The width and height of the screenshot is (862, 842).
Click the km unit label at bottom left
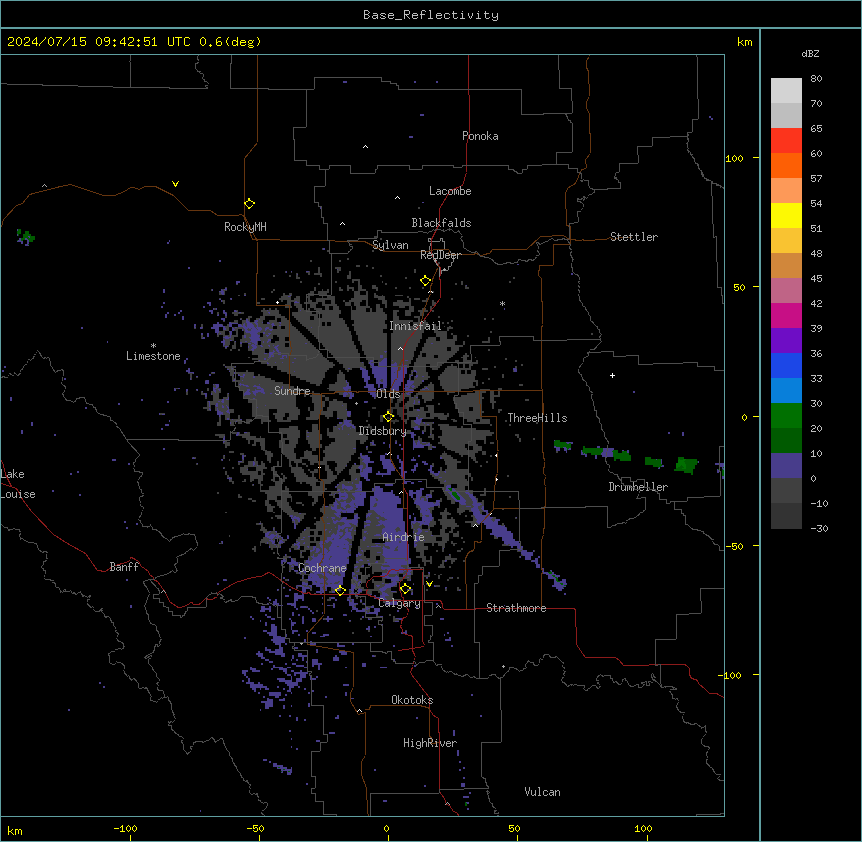click(x=15, y=830)
